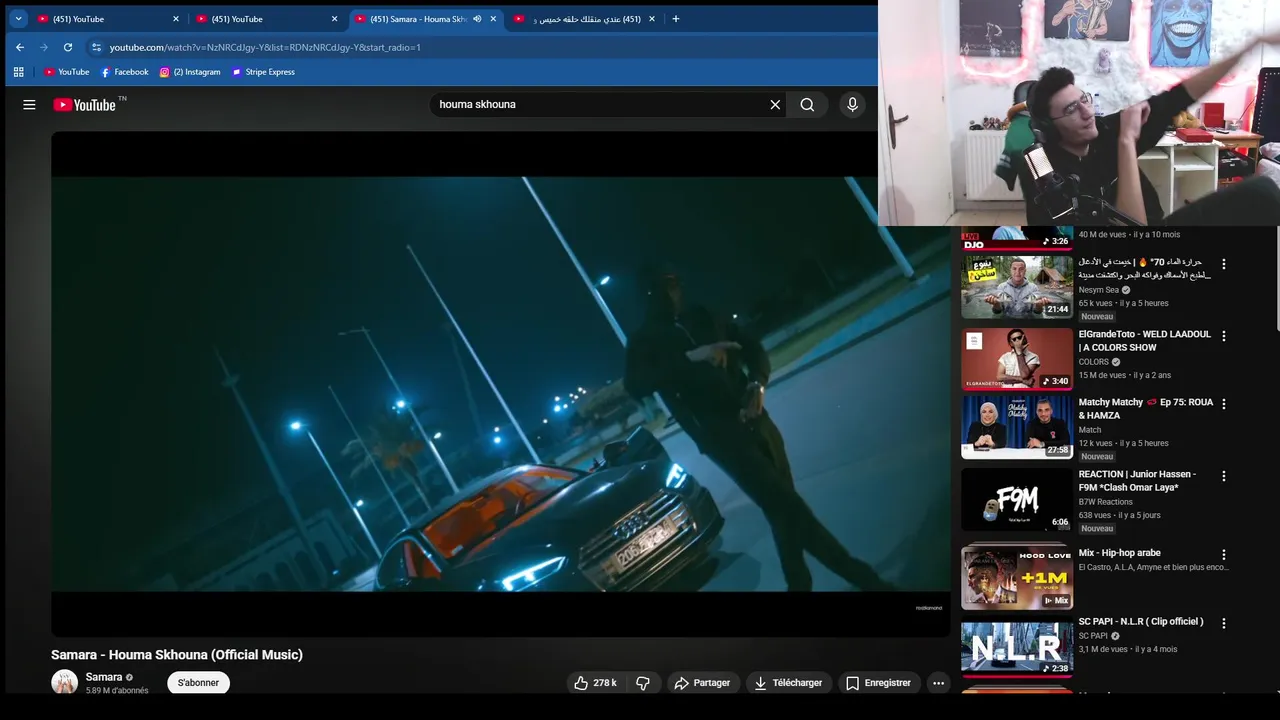Open Mix Hip-hop arabe thumbnail
The image size is (1280, 720).
point(1017,578)
